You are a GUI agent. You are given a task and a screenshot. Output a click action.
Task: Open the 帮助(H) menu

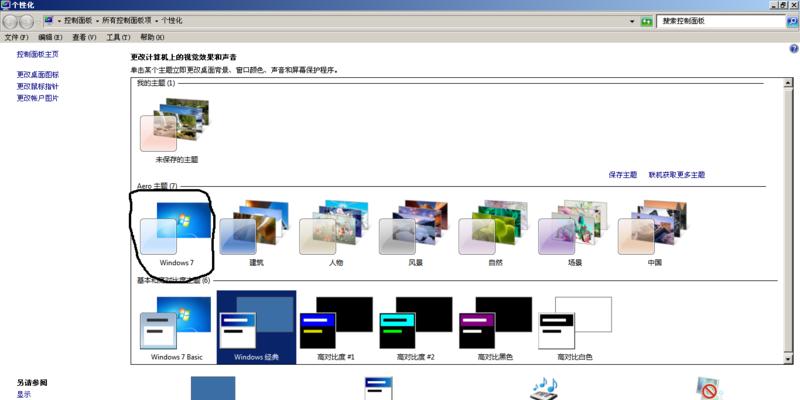coord(152,37)
